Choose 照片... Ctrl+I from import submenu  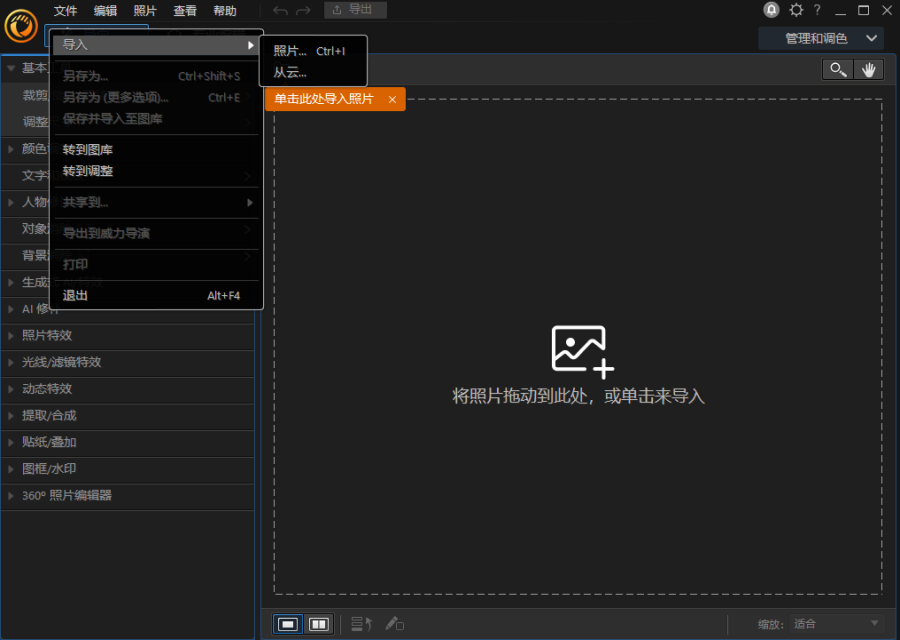313,51
